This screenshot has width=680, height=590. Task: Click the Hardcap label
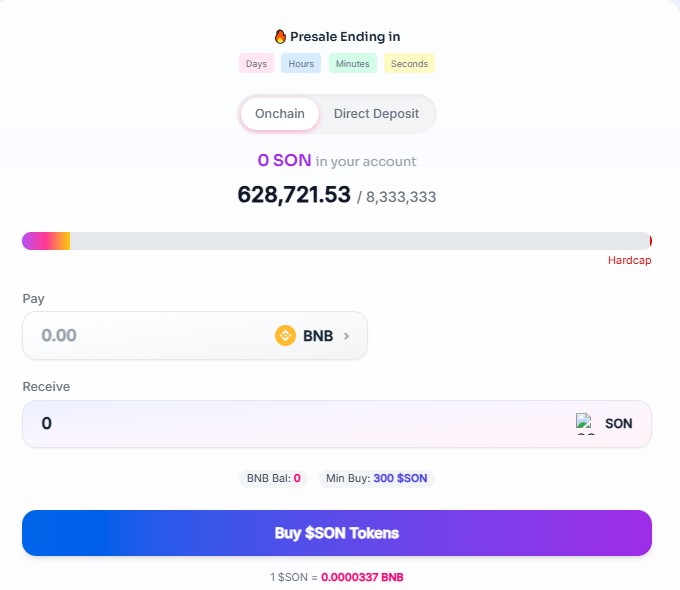[x=629, y=261]
